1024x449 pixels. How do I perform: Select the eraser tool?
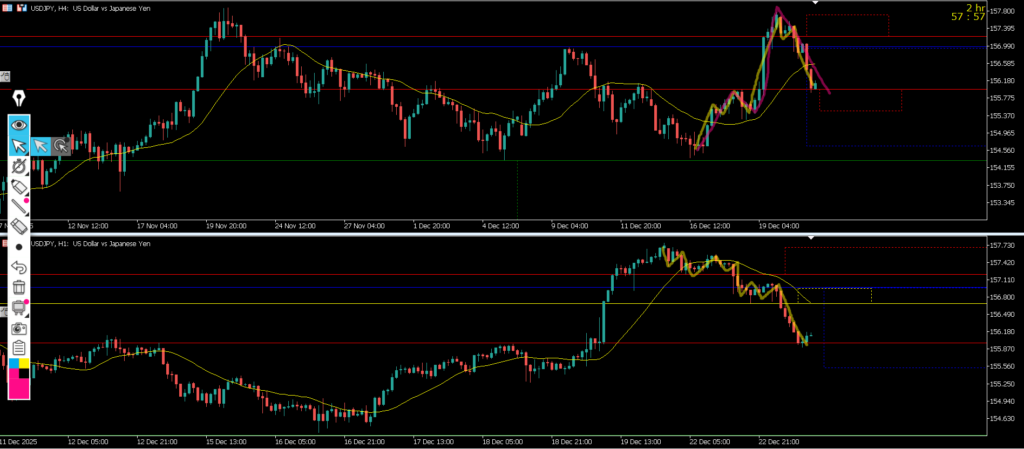(x=19, y=228)
